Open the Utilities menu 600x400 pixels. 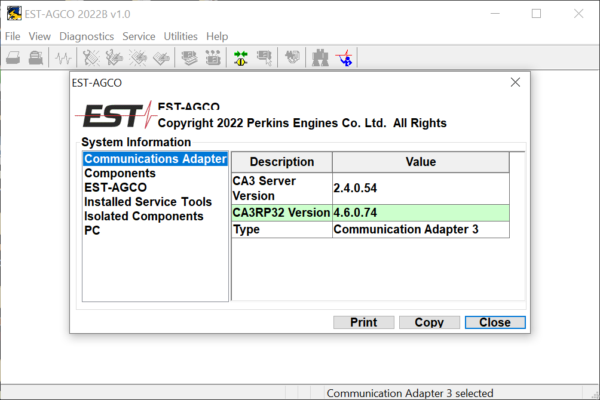181,36
